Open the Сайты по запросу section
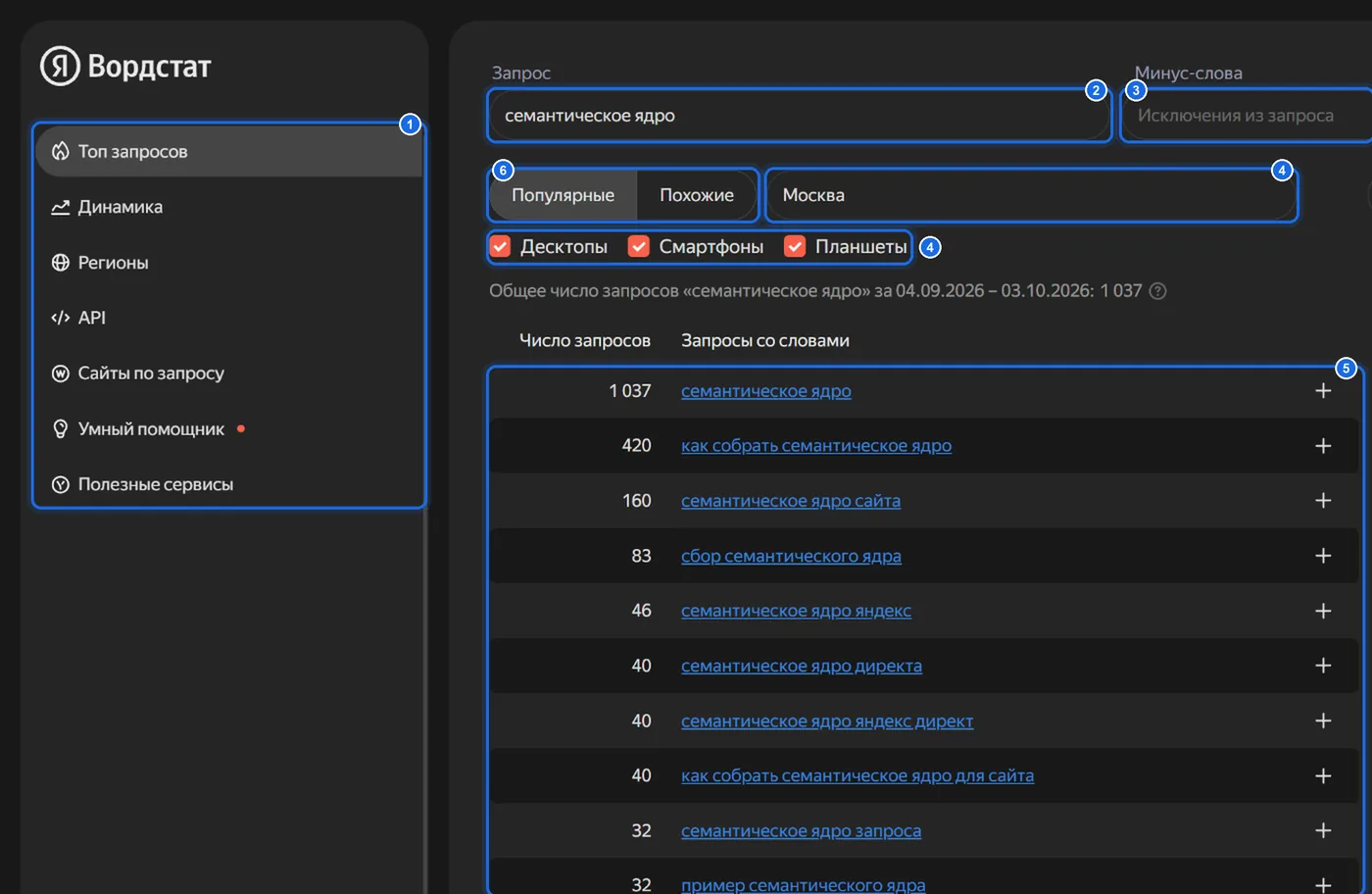This screenshot has width=1372, height=894. coord(229,373)
